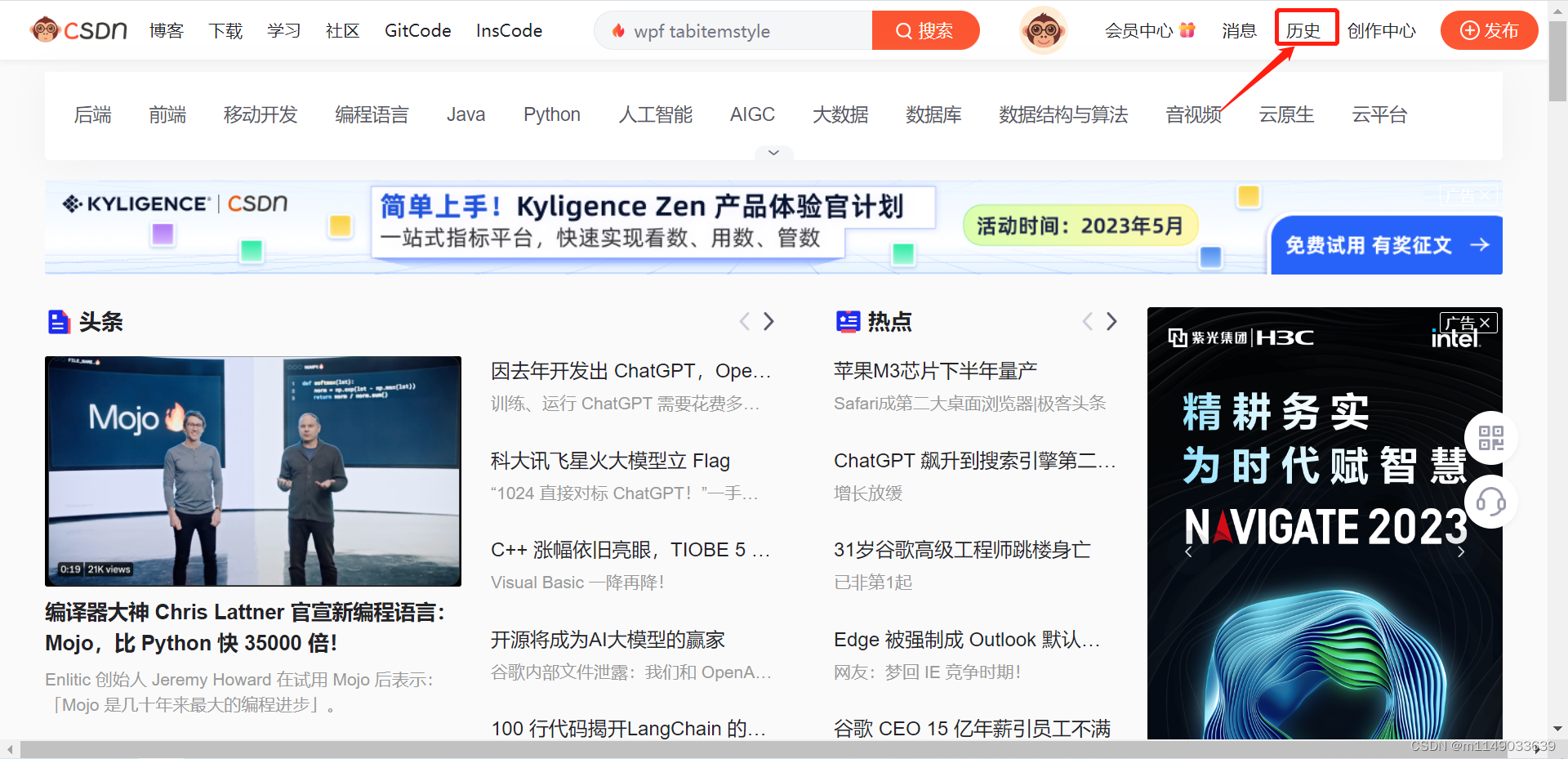Screen dimensions: 1568x759
Task: Open 历史 browsing history
Action: [x=1303, y=30]
